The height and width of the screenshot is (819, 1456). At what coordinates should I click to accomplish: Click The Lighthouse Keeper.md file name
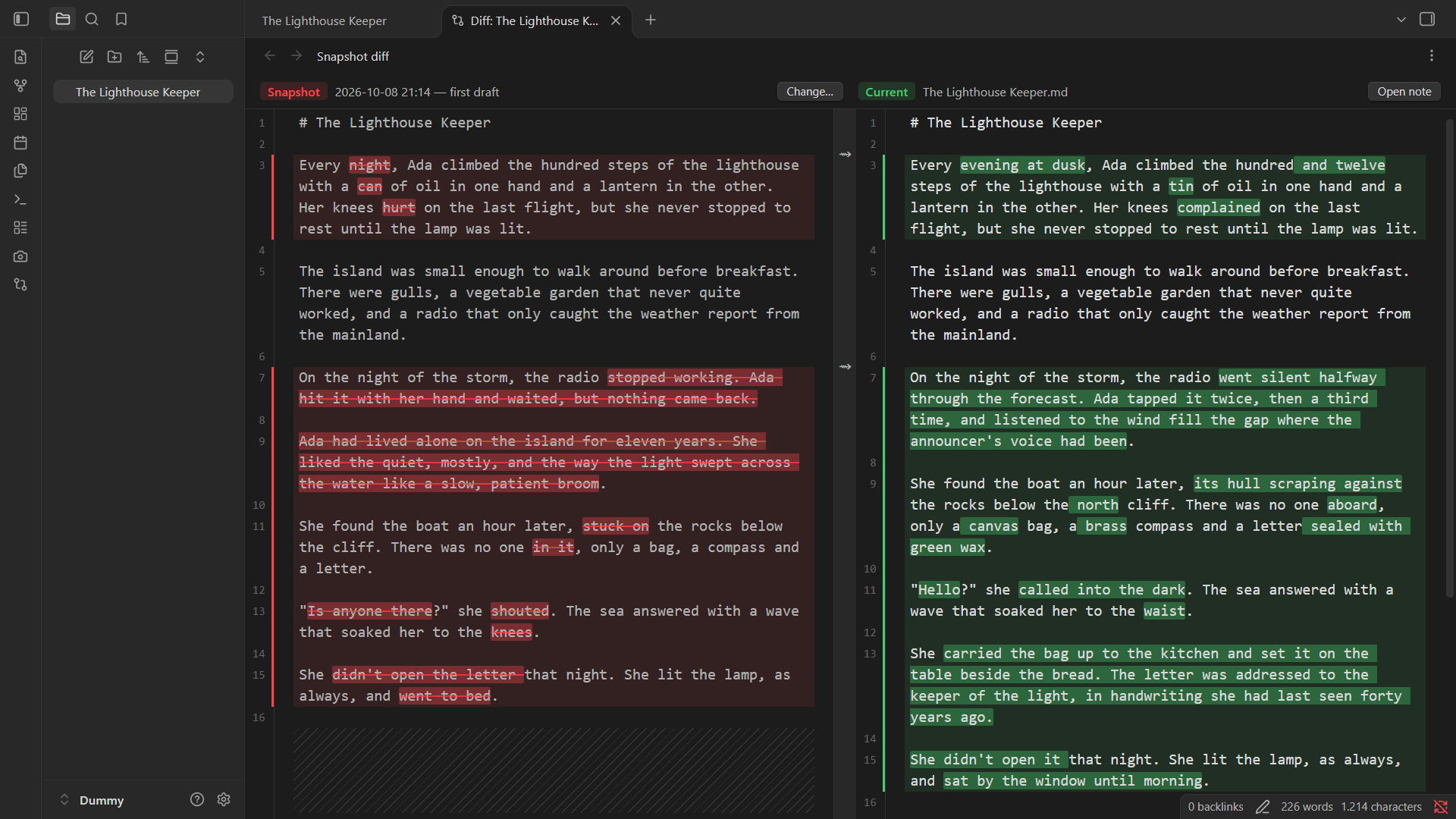tap(995, 92)
